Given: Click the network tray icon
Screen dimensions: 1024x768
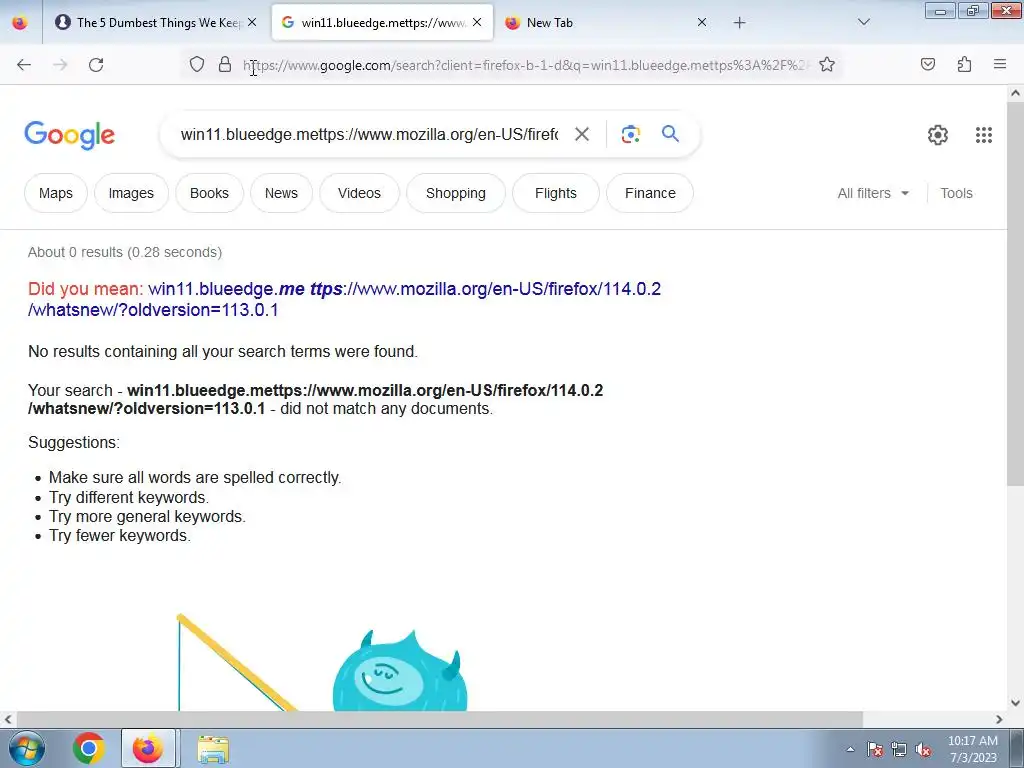Looking at the screenshot, I should (899, 749).
